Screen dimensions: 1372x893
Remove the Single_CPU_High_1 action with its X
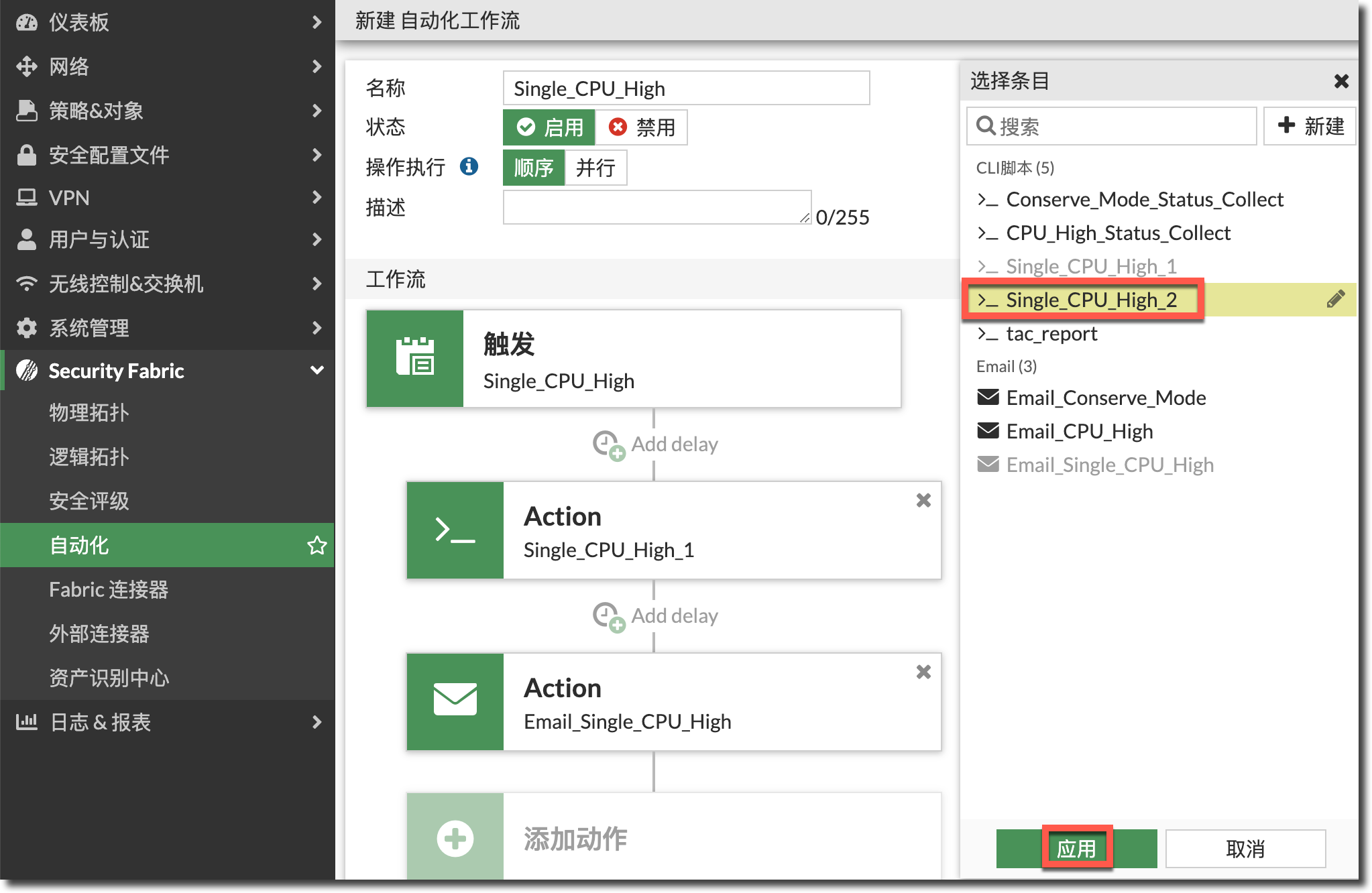coord(923,500)
